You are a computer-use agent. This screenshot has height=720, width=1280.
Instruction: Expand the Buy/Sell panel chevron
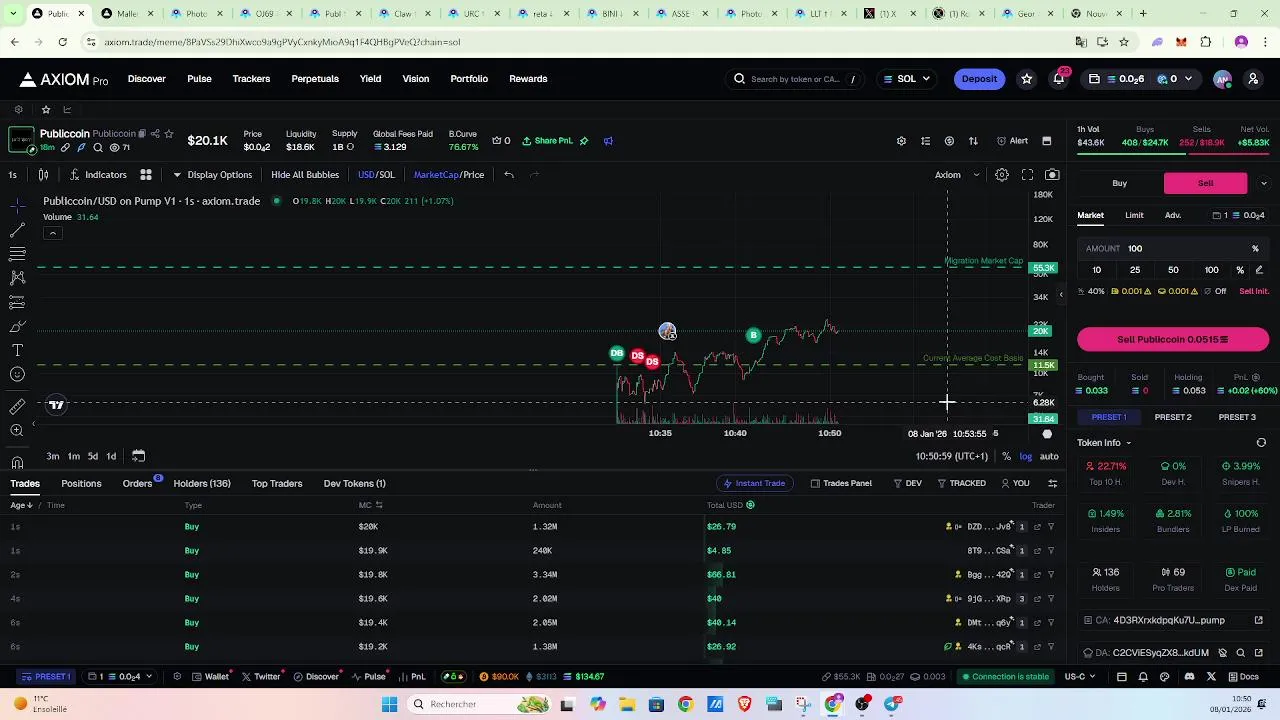(1263, 183)
